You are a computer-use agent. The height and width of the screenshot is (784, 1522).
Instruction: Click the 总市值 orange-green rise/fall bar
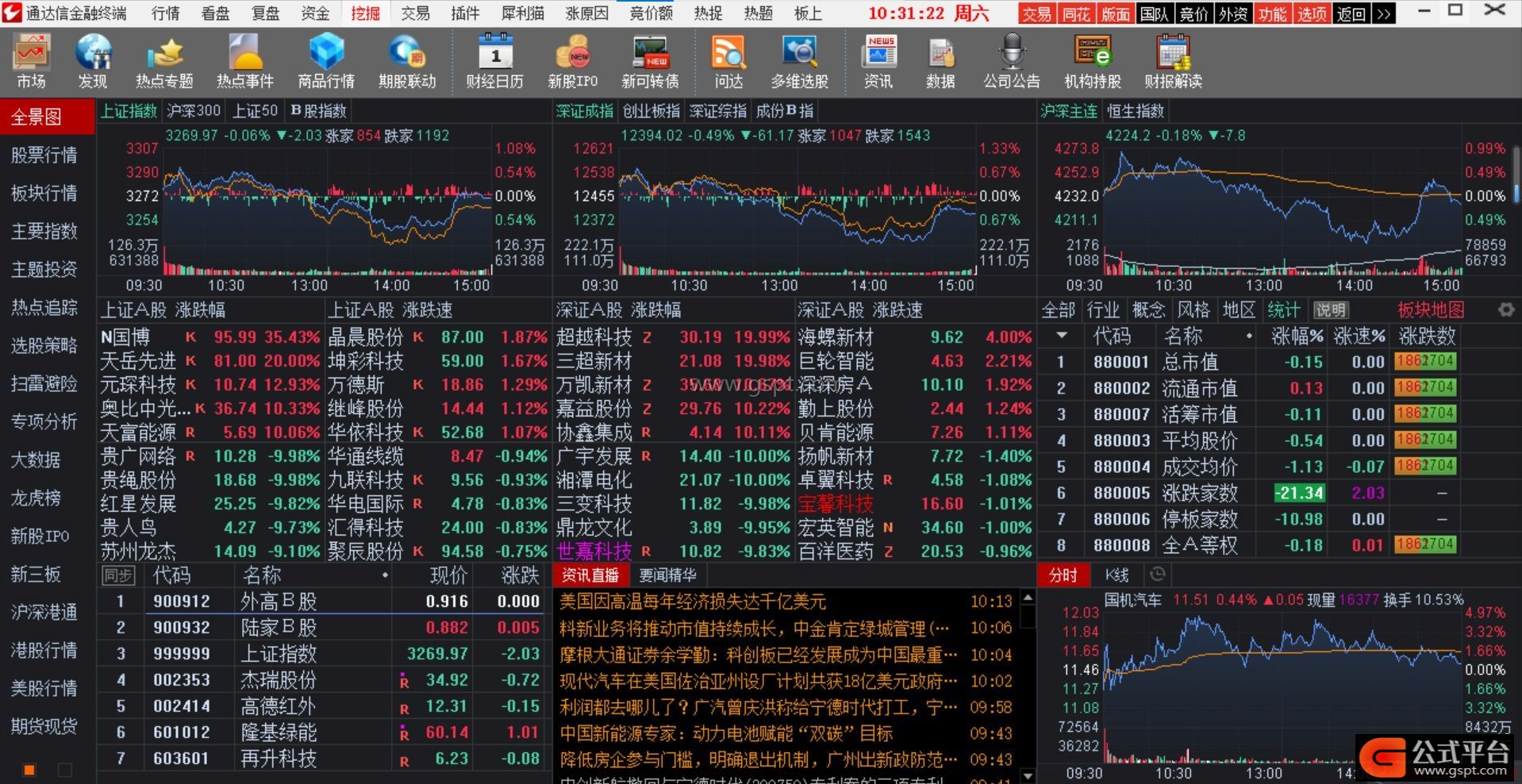coord(1425,362)
